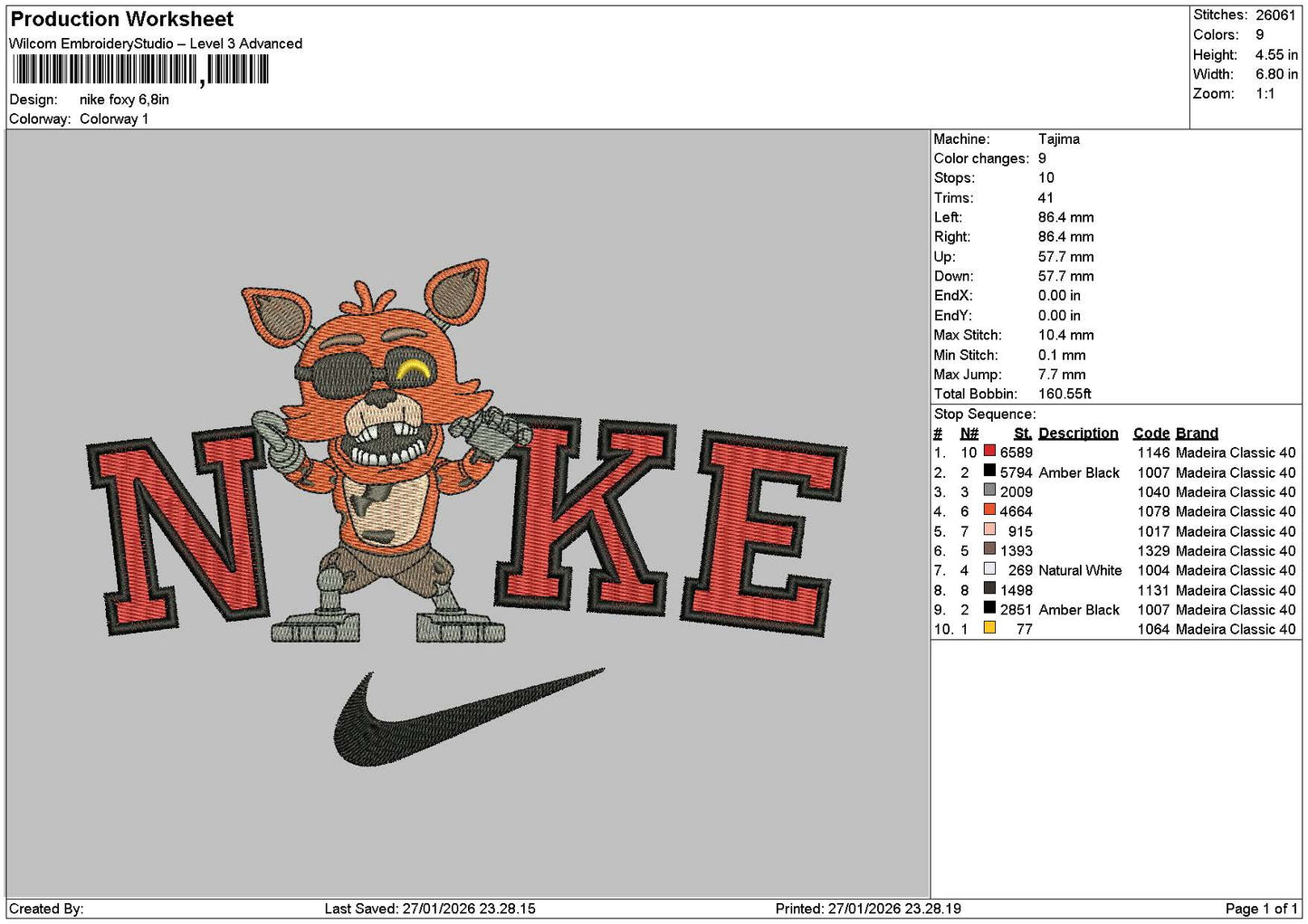Select the Color changes value "9"

point(1043,158)
